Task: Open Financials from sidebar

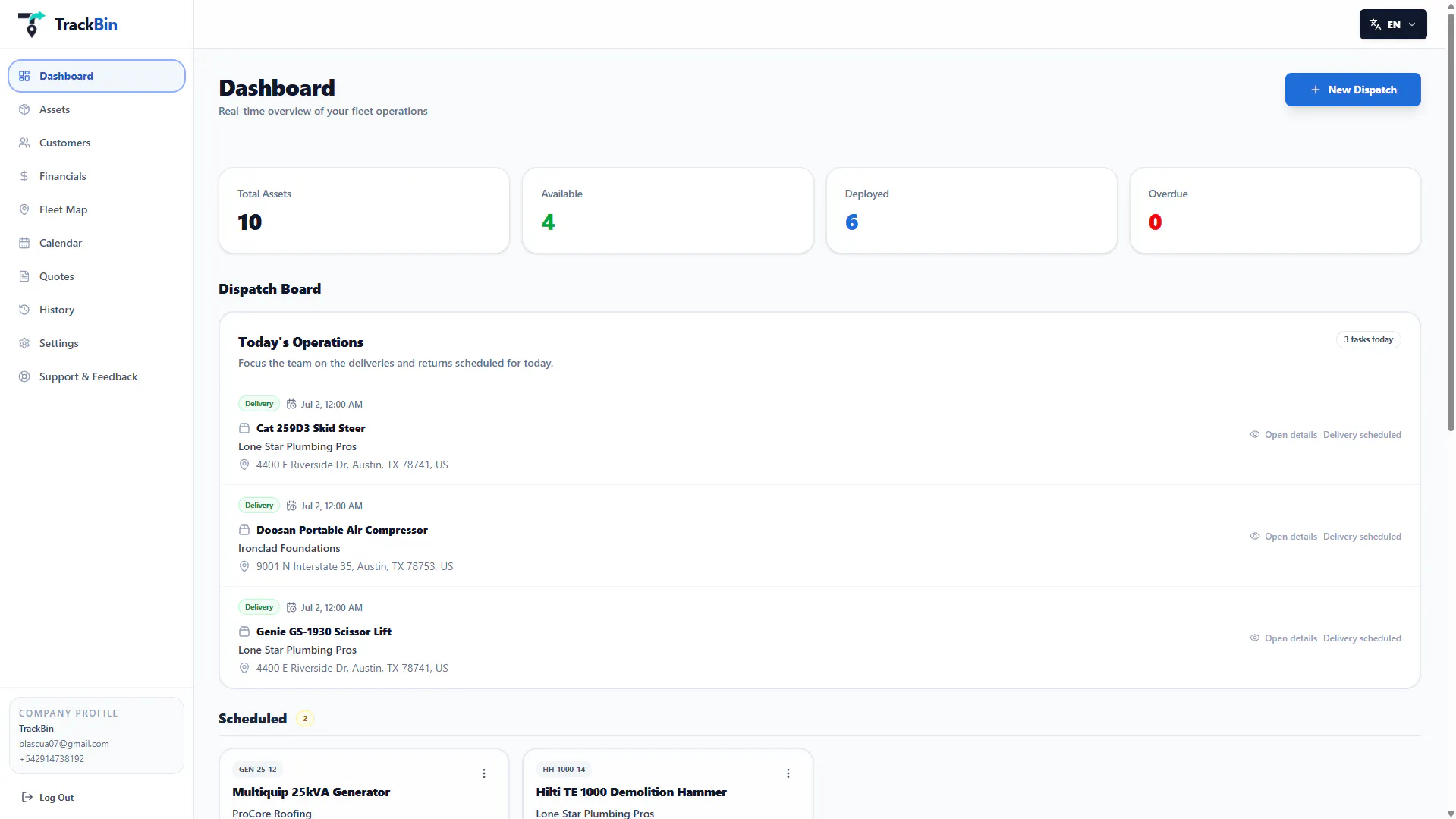Action: coord(96,176)
